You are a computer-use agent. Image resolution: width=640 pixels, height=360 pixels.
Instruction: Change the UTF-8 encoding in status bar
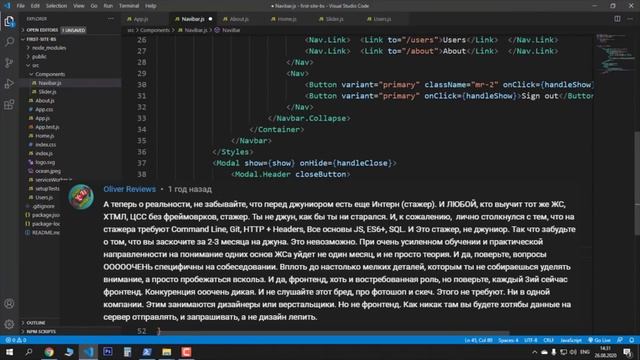(531, 340)
